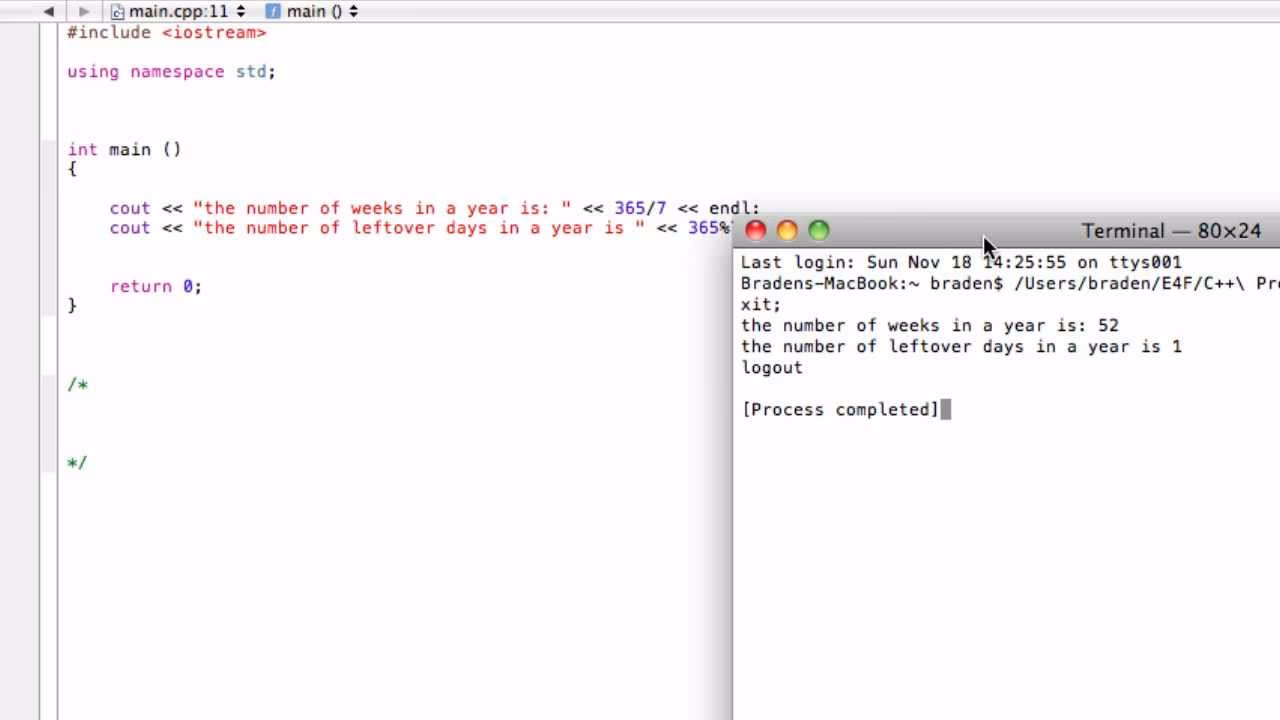Place cursor on the return 0 statement

tap(156, 286)
